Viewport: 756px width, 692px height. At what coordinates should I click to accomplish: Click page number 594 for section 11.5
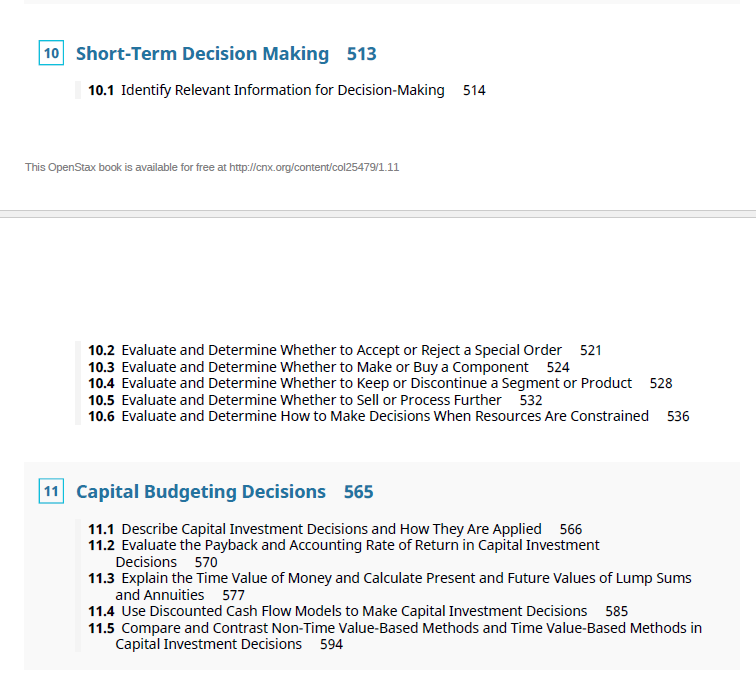click(x=331, y=644)
